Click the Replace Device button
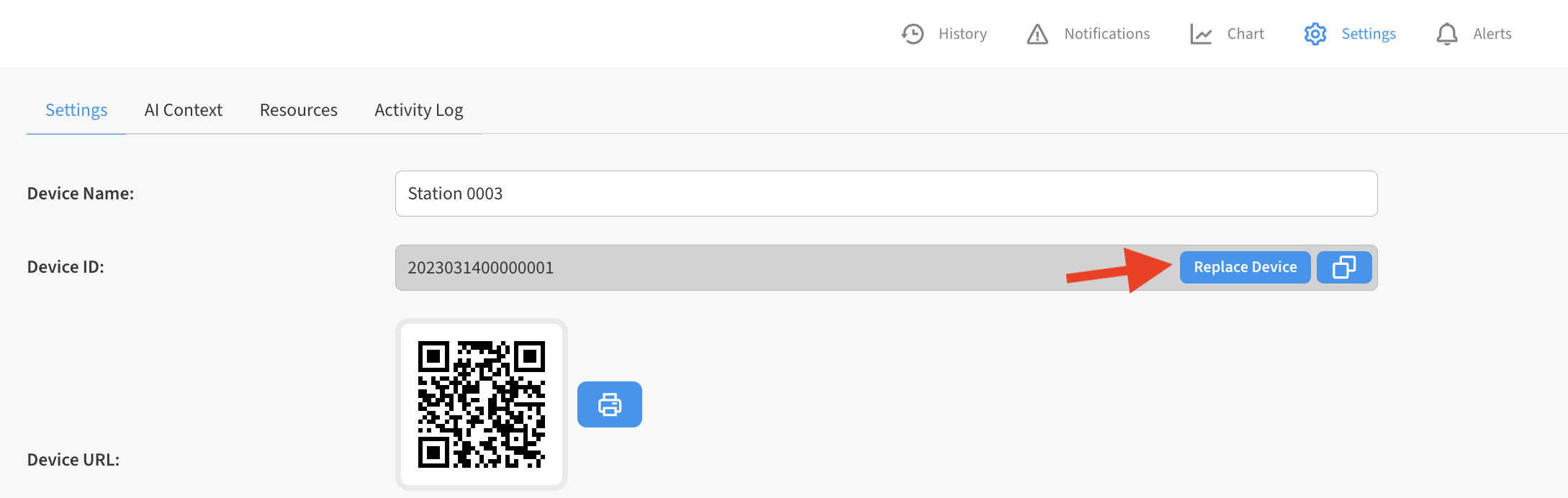The height and width of the screenshot is (498, 1568). 1245,266
